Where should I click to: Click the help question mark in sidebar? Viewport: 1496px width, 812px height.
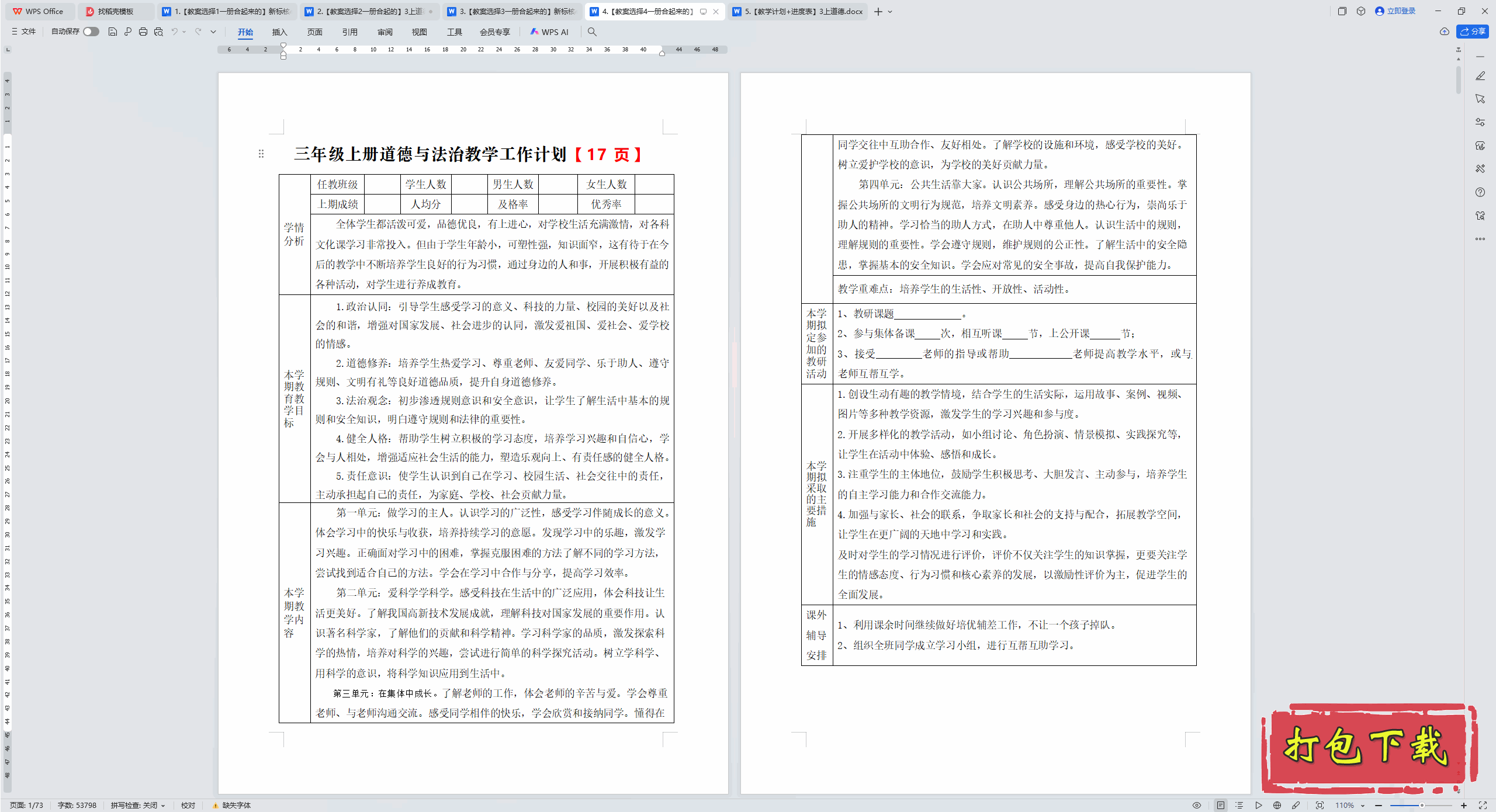coord(1480,192)
